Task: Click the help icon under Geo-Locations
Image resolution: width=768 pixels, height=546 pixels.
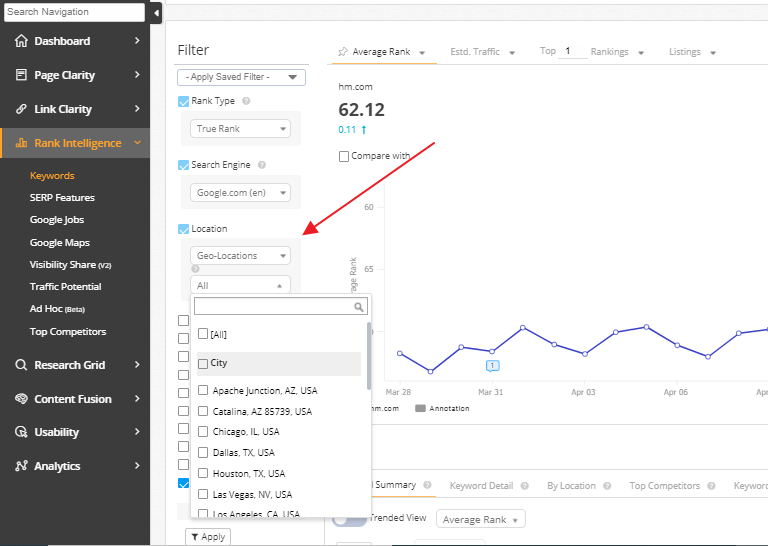Action: (195, 269)
